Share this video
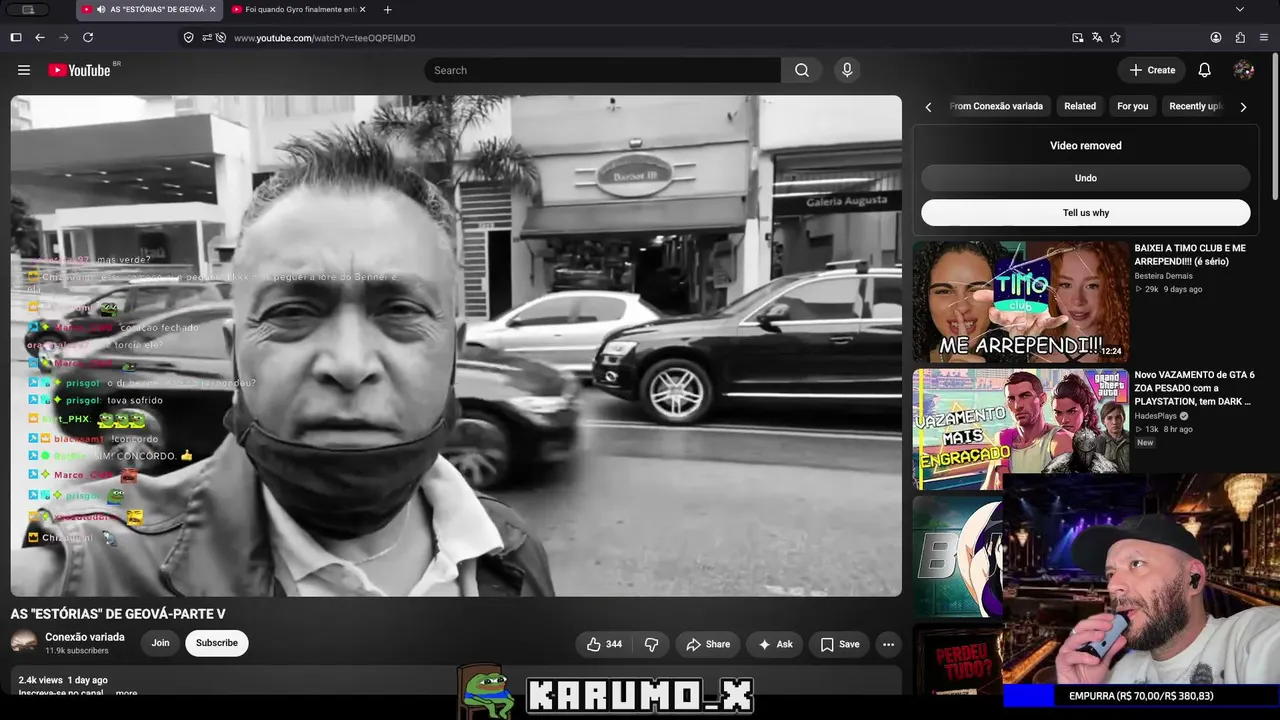The width and height of the screenshot is (1280, 720). tap(708, 645)
